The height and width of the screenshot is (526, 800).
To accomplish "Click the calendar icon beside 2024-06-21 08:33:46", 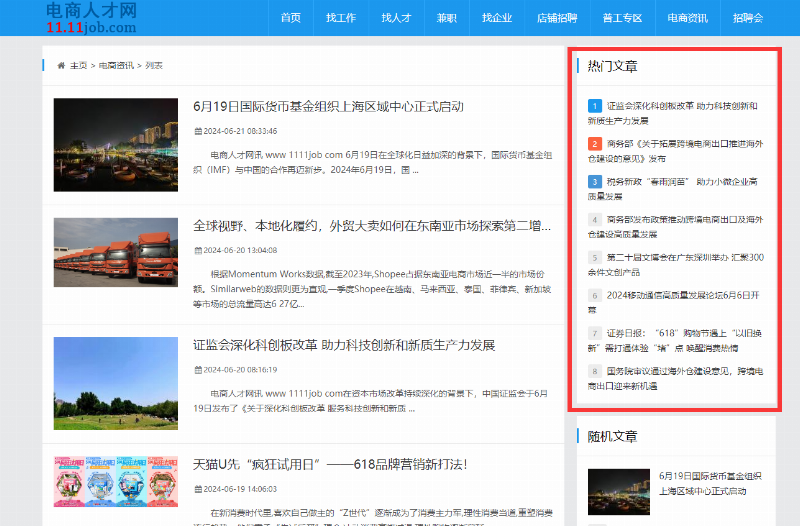I will pos(198,131).
